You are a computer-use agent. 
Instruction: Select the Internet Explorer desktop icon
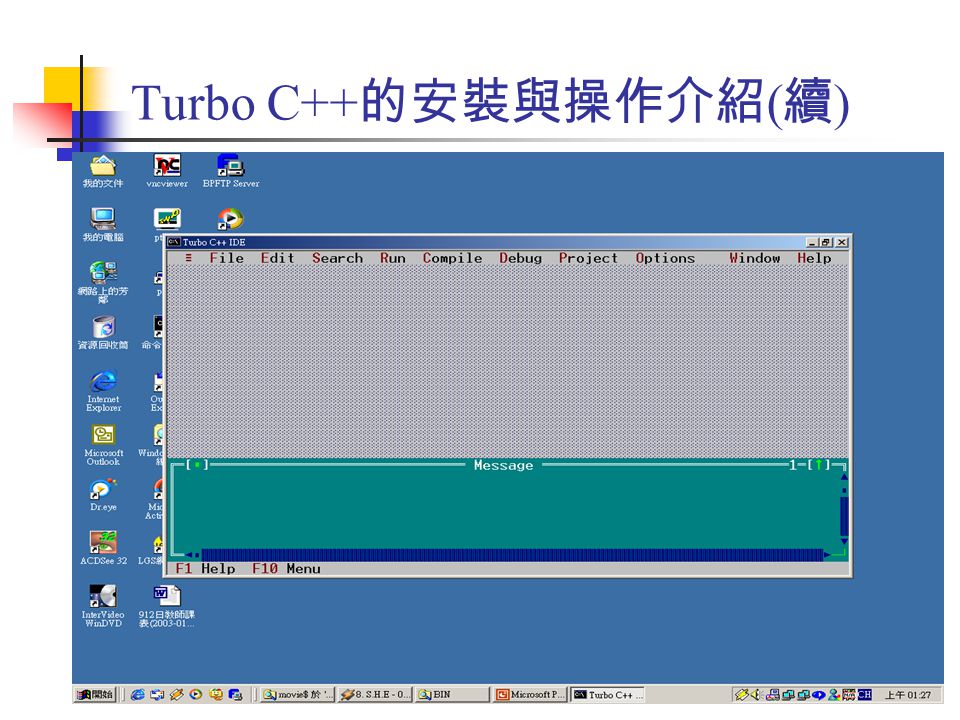click(103, 391)
